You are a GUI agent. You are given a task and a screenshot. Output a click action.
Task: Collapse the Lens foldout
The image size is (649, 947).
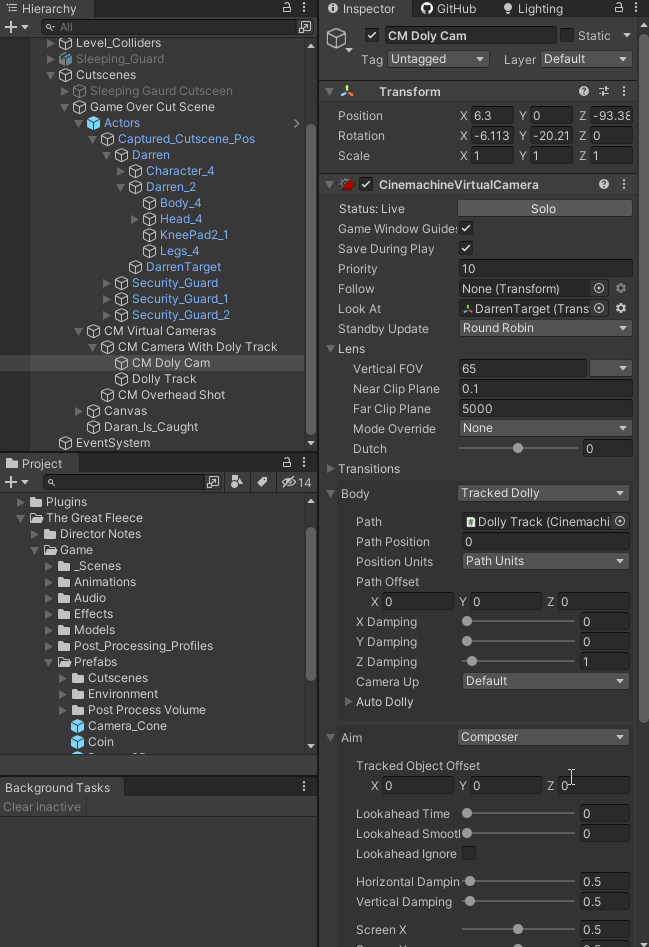click(x=330, y=348)
